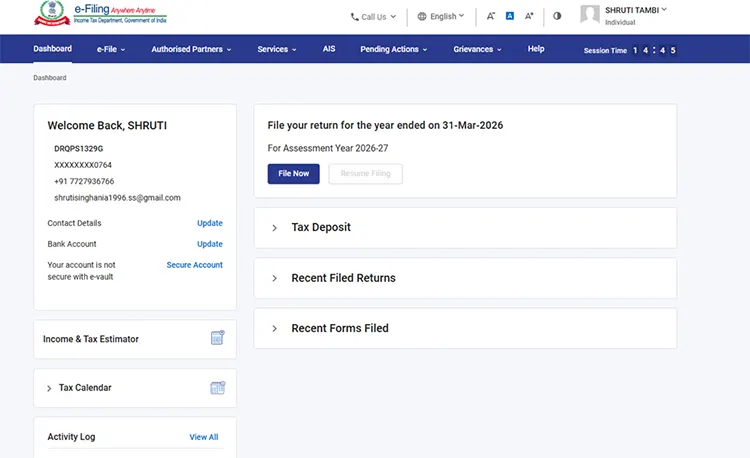750x458 pixels.
Task: Click the masked number XXXXXXXX0764
Action: coord(83,165)
